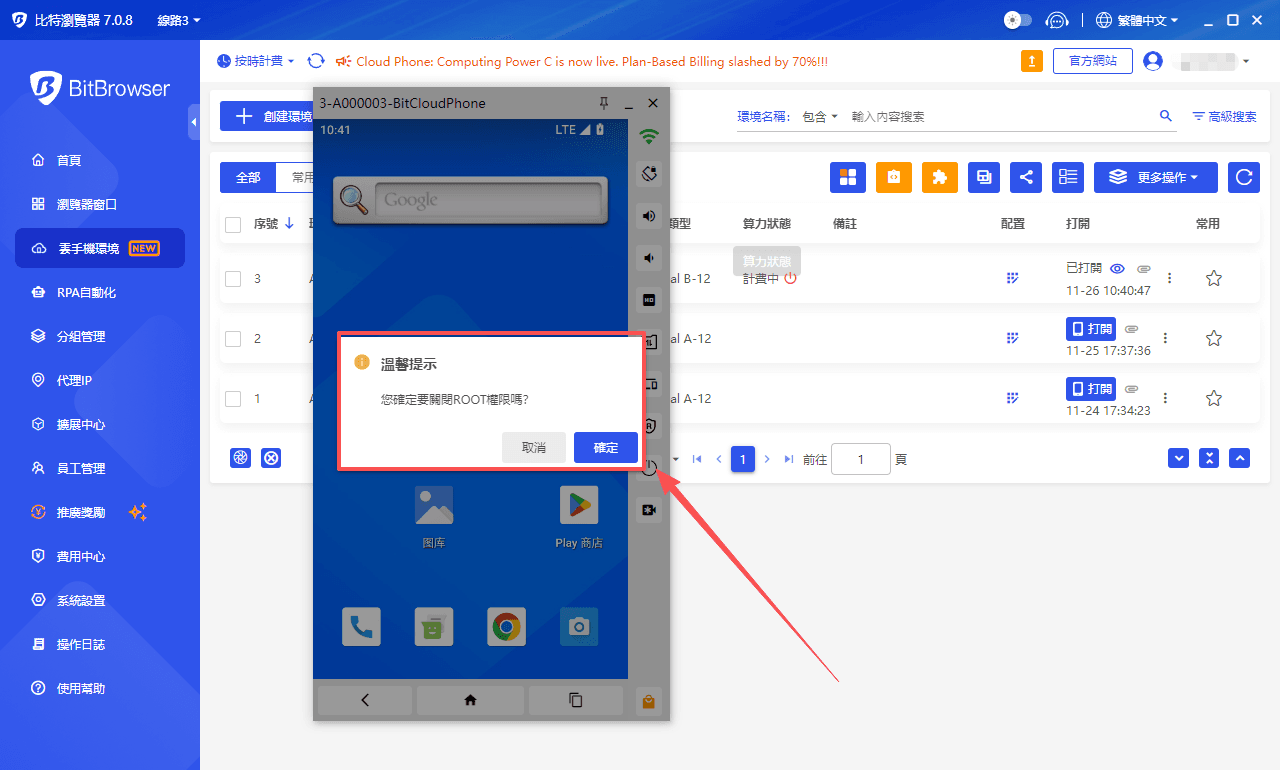Image resolution: width=1280 pixels, height=770 pixels.
Task: Open the orange extension puzzle icon
Action: coord(939,177)
